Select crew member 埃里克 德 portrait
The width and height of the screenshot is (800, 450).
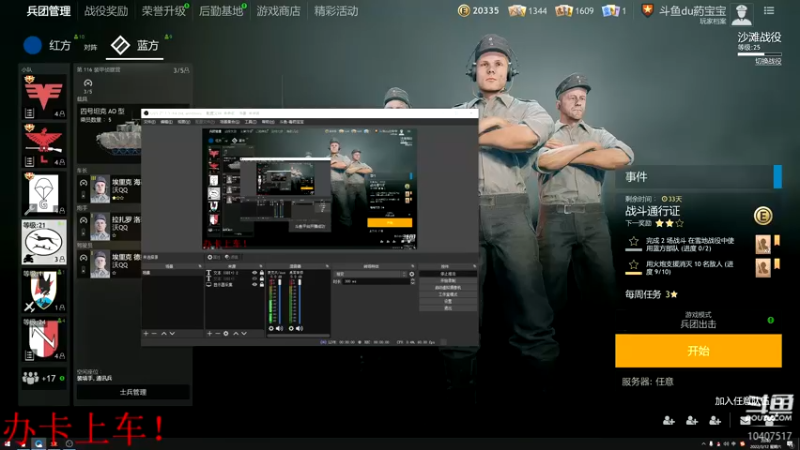(x=100, y=264)
